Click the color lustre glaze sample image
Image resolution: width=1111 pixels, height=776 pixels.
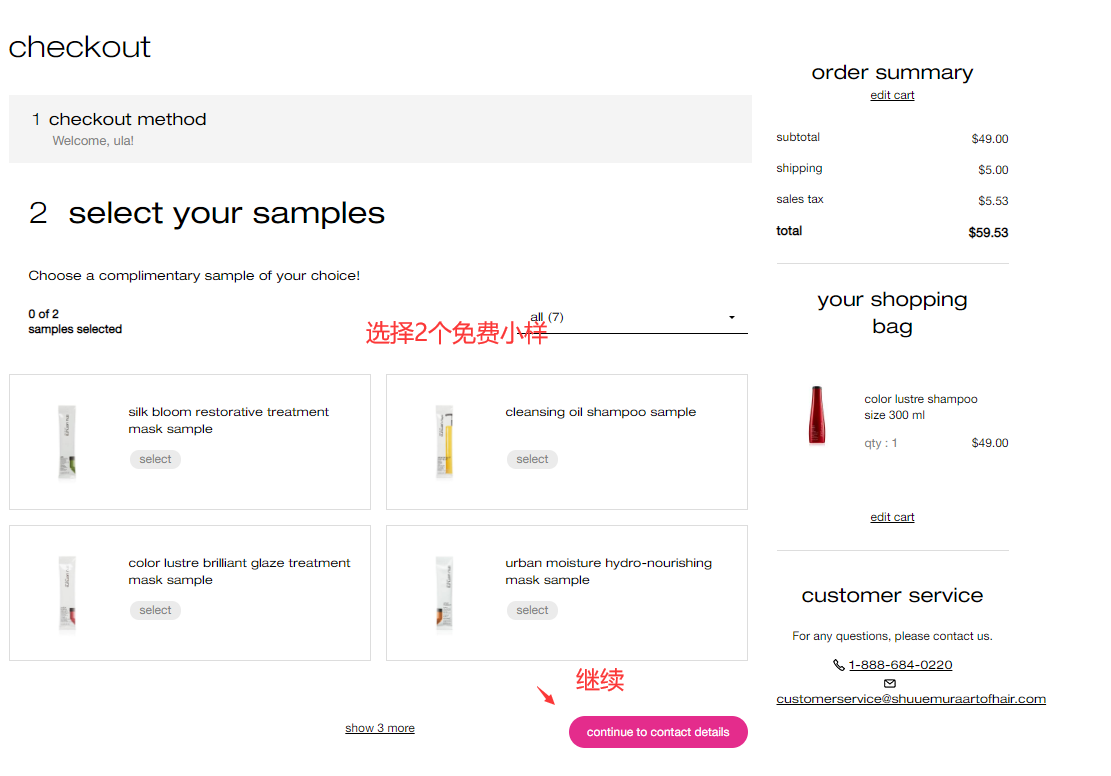[x=67, y=593]
